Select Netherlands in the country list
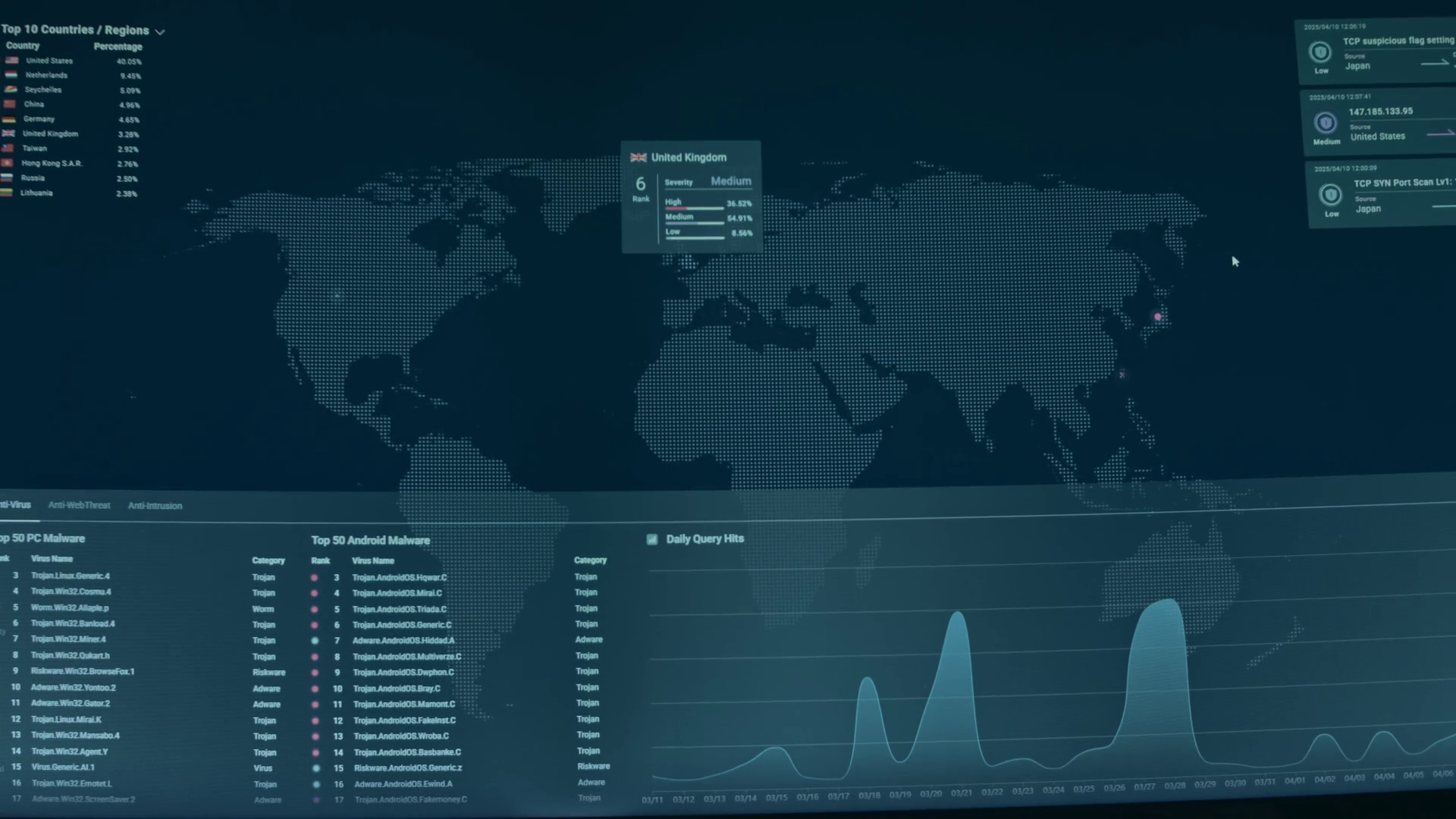This screenshot has height=819, width=1456. [46, 75]
